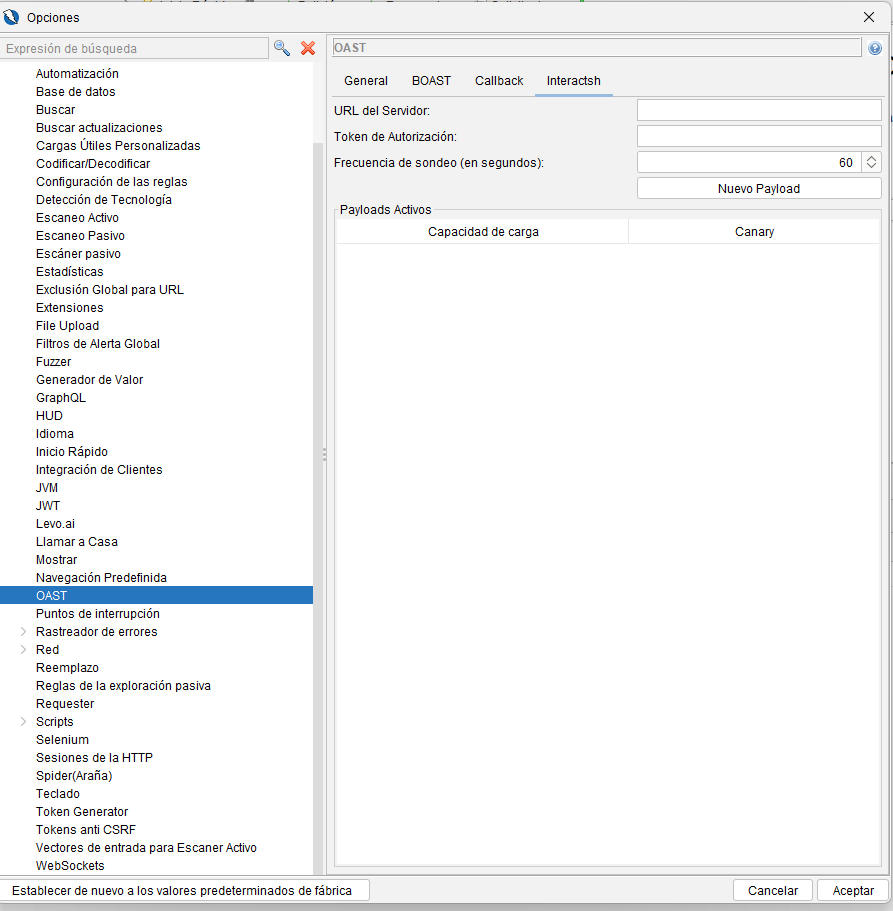Click the ZAP logo in title bar
The width and height of the screenshot is (893, 911).
tap(12, 17)
